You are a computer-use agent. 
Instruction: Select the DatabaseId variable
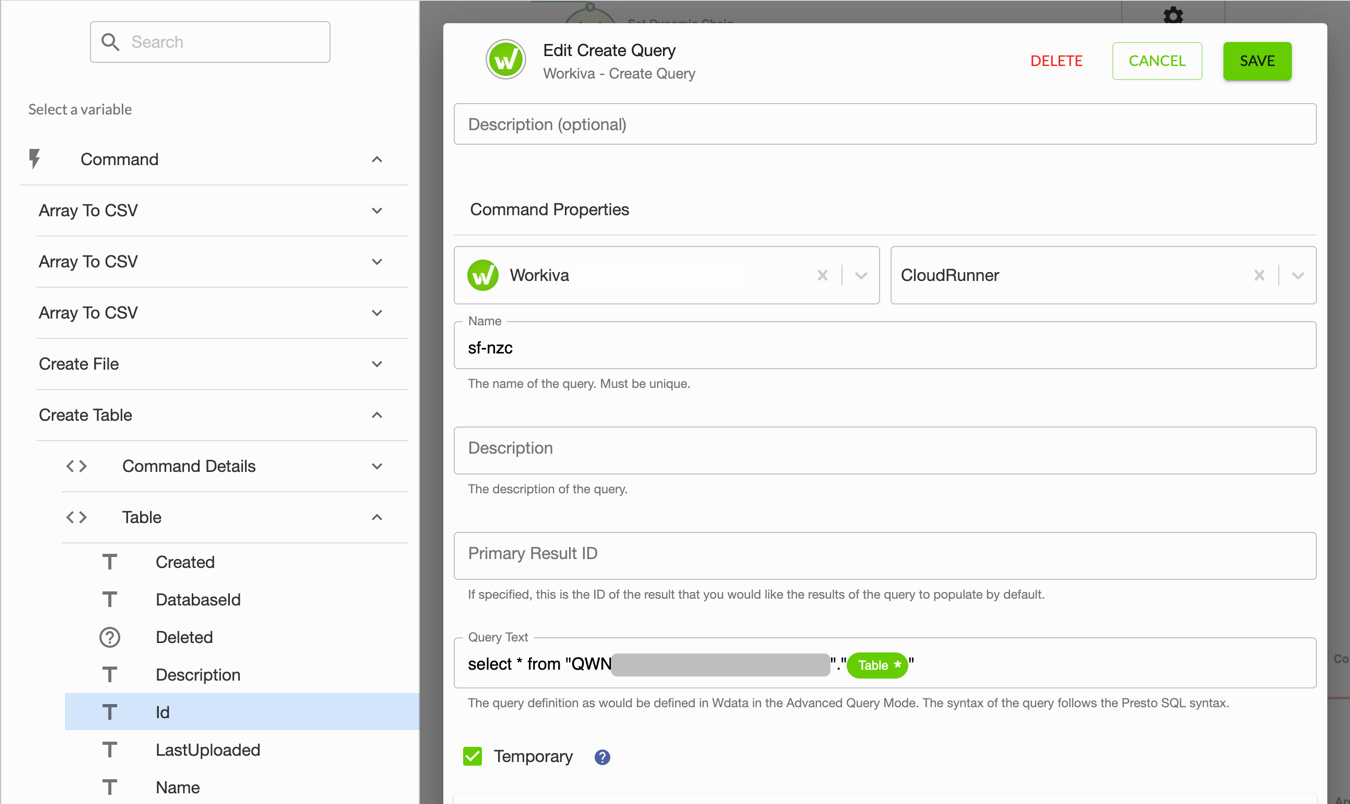[198, 599]
